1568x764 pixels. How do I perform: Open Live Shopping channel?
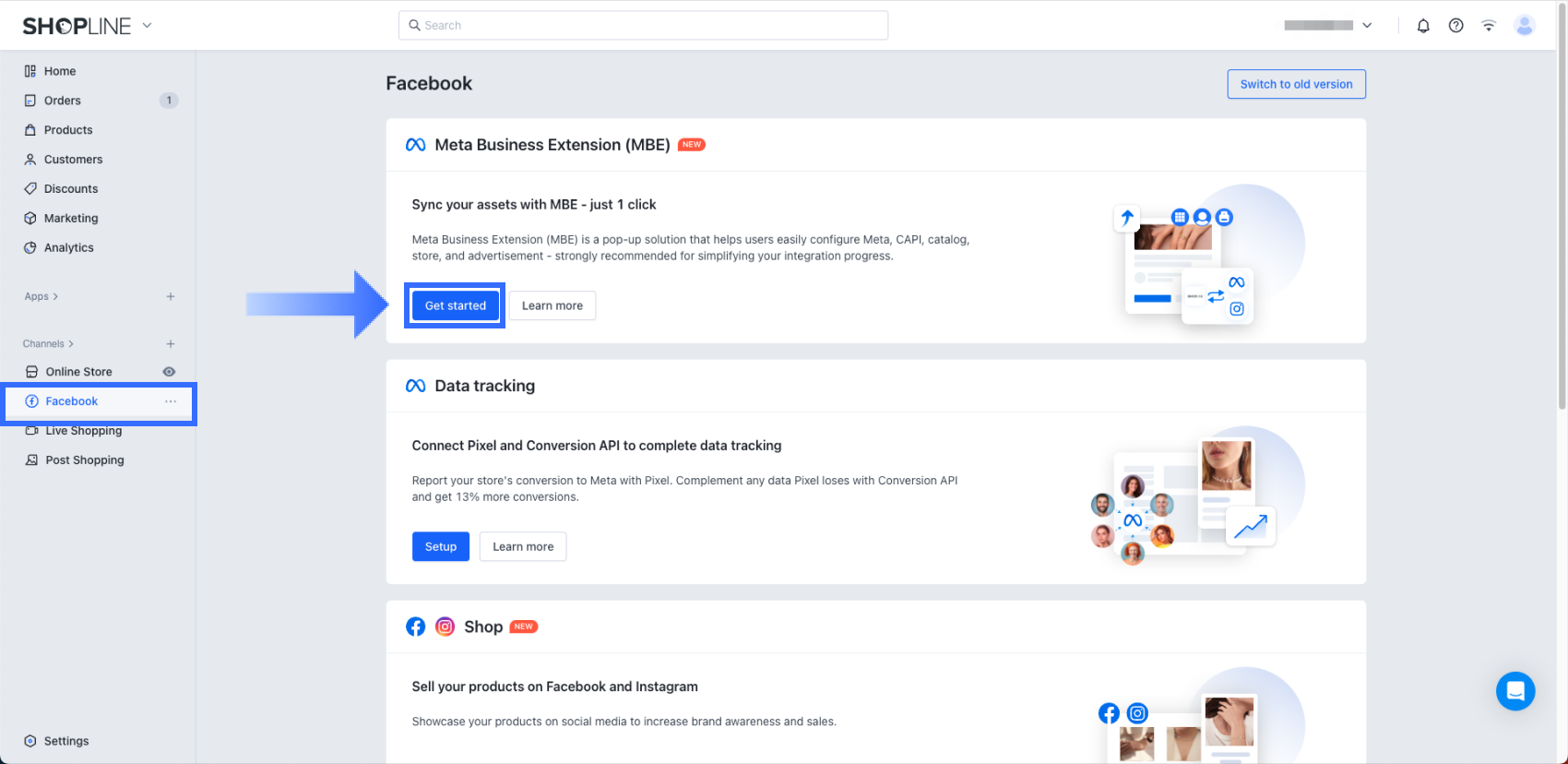83,431
